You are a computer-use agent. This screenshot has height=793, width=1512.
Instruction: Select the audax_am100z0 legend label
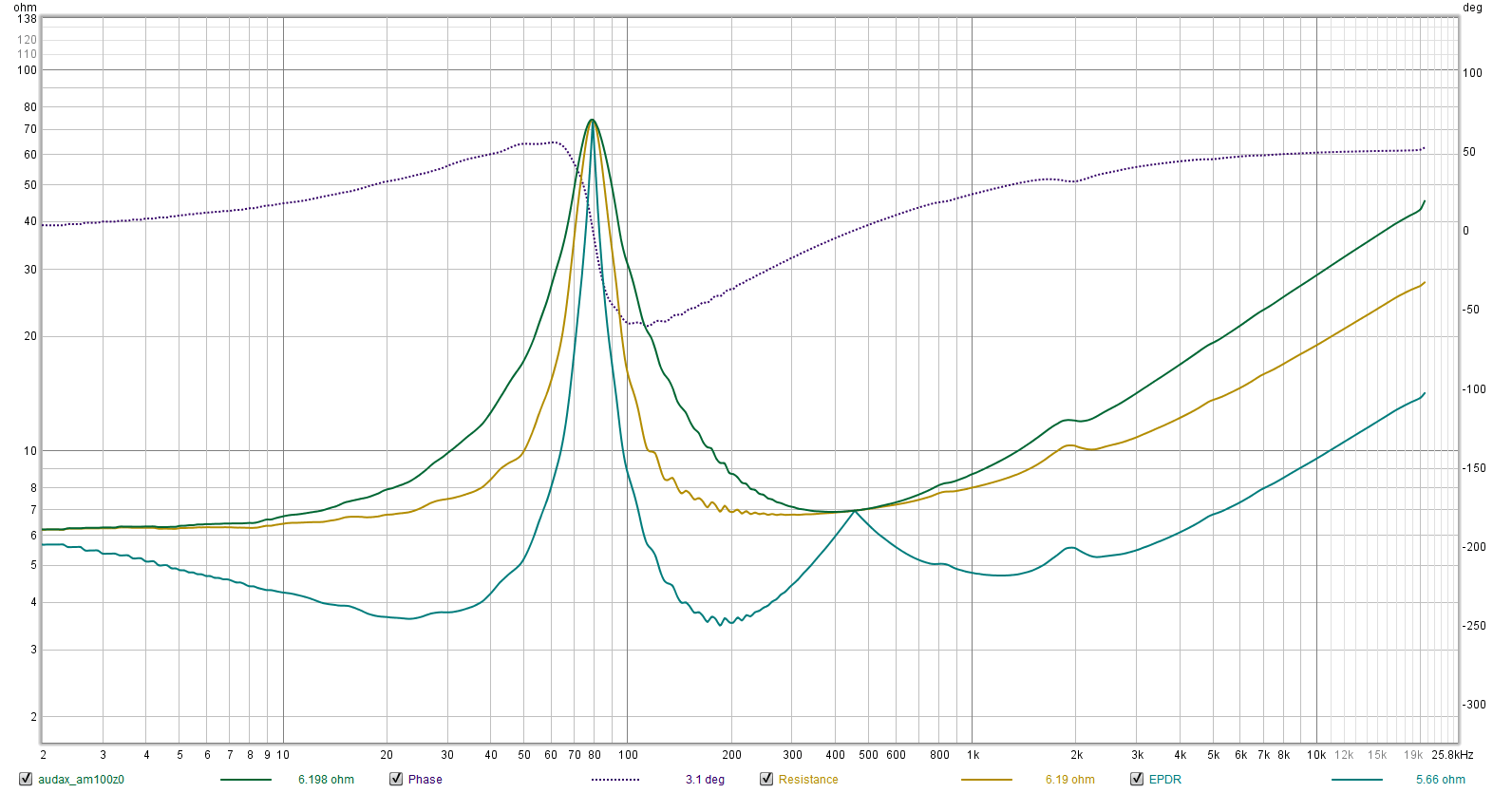[81, 780]
